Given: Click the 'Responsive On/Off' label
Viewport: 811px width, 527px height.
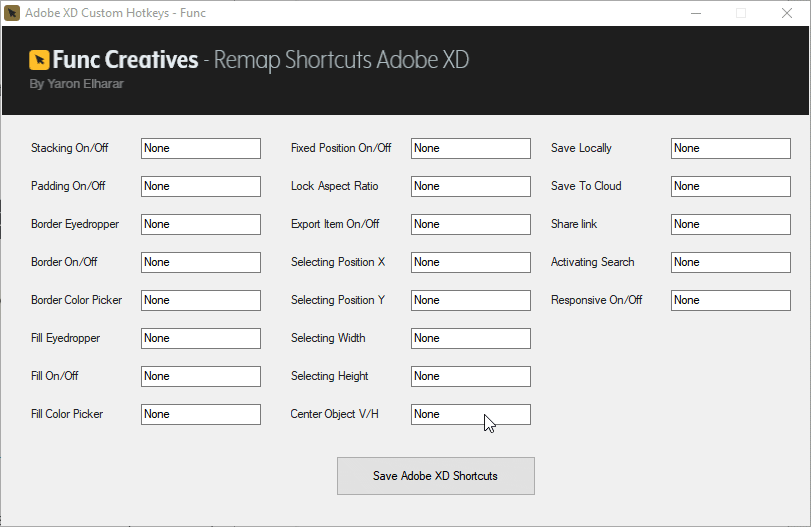Looking at the screenshot, I should click(596, 300).
